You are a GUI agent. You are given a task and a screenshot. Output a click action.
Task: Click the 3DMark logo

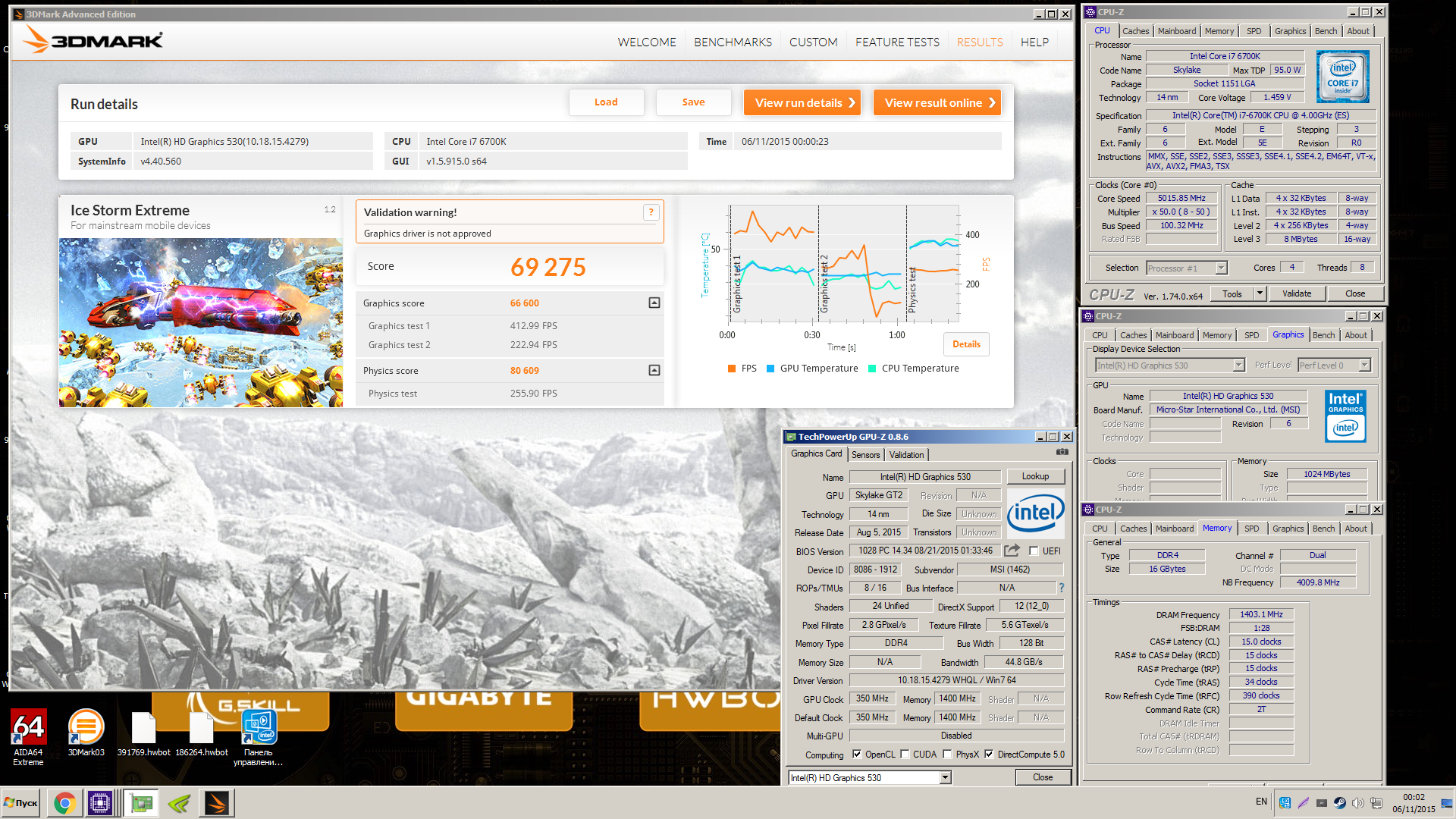pos(93,39)
